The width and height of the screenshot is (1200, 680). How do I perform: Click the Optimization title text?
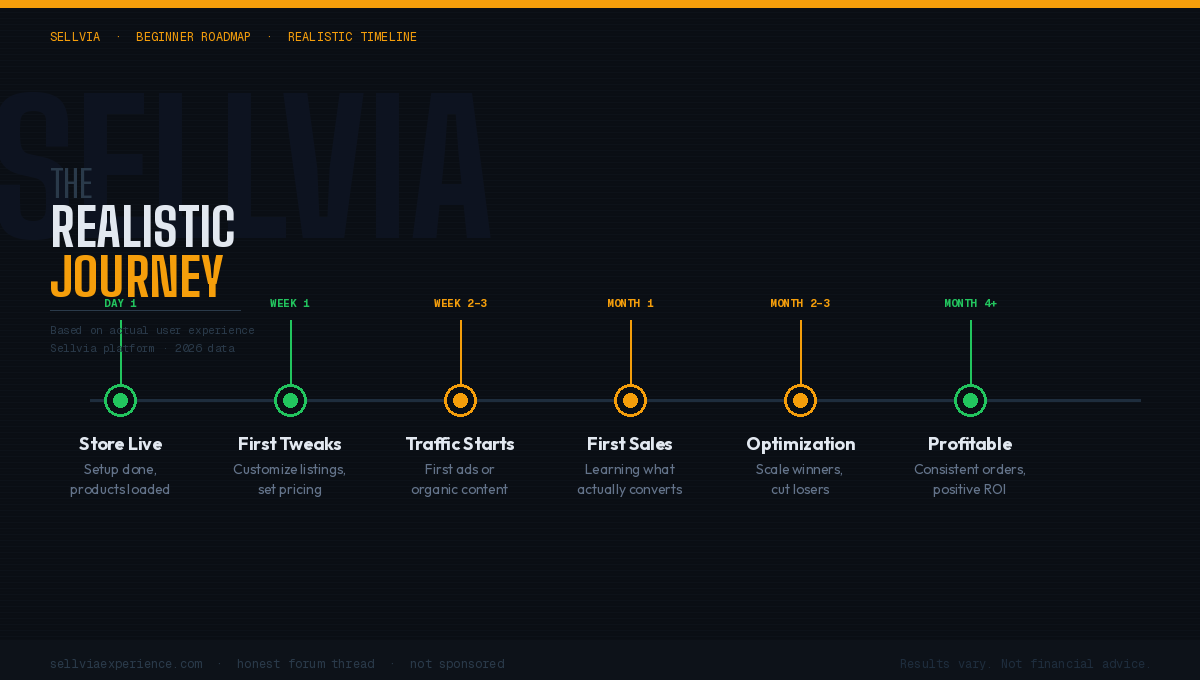800,444
